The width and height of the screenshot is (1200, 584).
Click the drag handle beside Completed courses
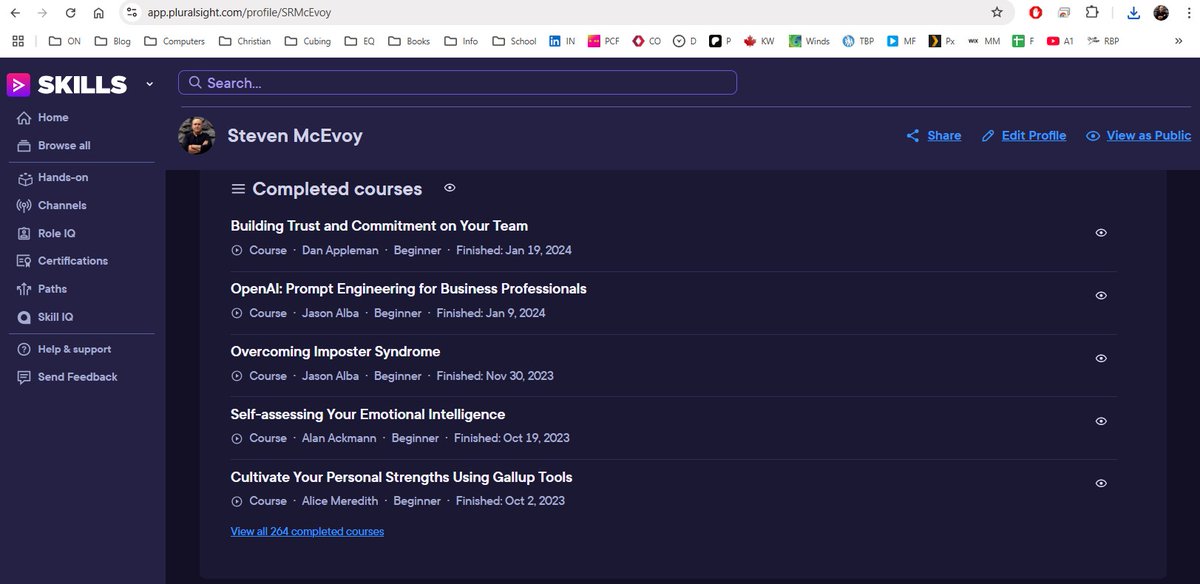pyautogui.click(x=238, y=189)
